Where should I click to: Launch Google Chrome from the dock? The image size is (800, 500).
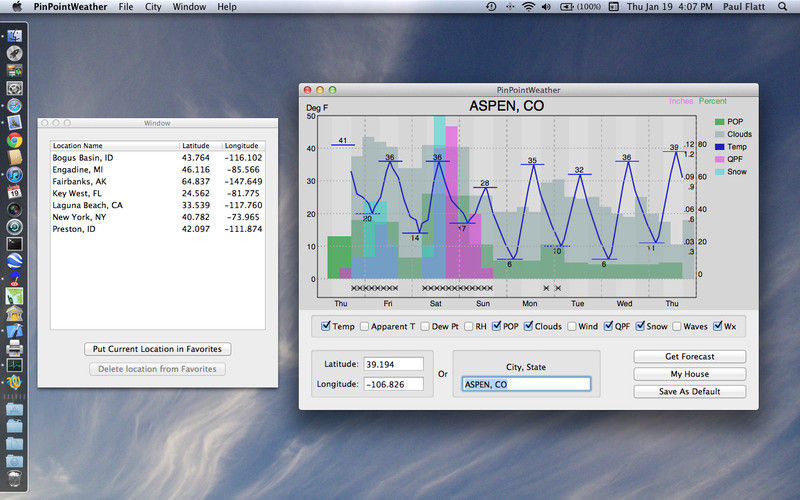[14, 140]
